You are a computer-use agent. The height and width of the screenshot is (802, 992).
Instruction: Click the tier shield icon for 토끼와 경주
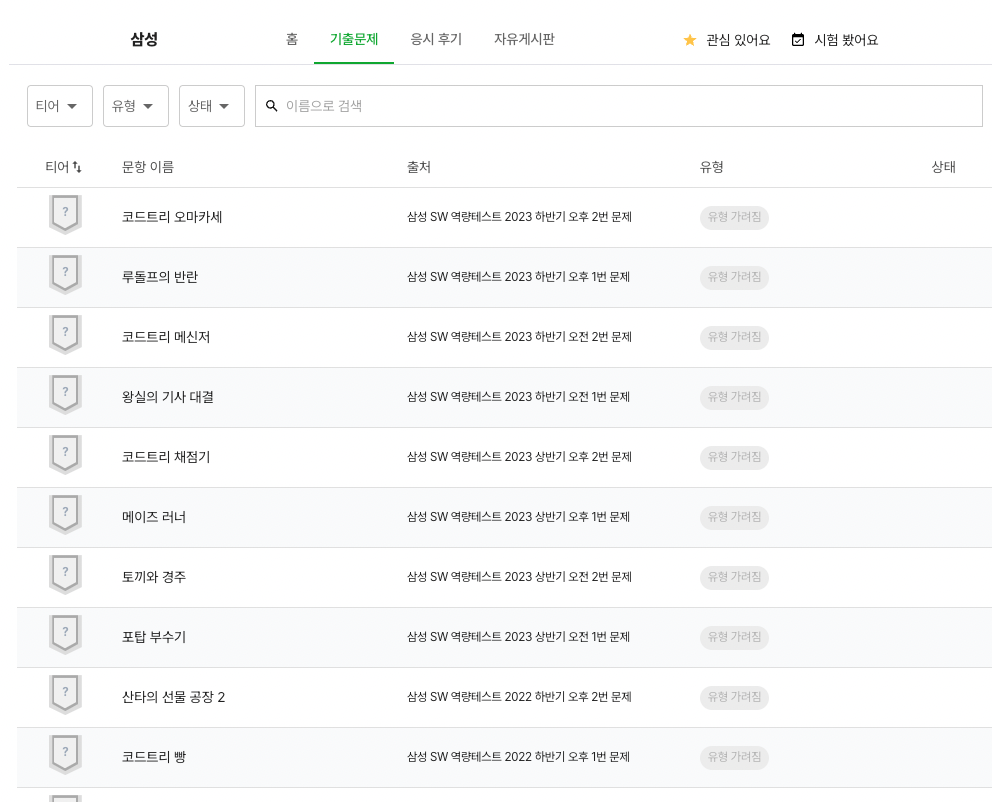coord(65,576)
